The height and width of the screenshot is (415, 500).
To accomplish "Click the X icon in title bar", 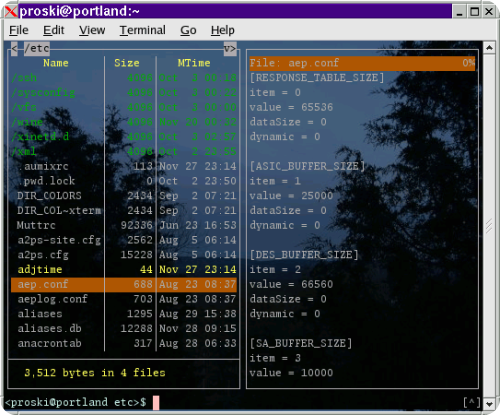I will pyautogui.click(x=11, y=11).
